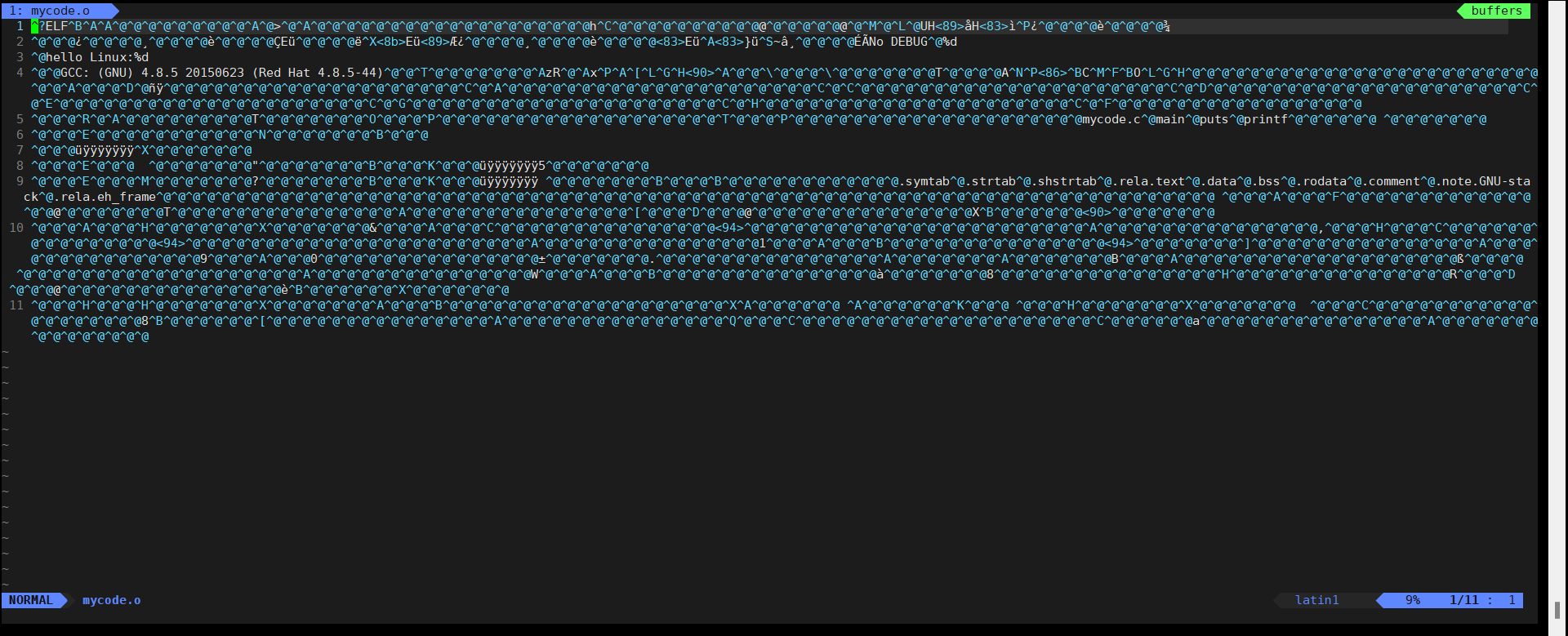
Task: Click the 'buffers' label in the tabline
Action: point(1496,11)
